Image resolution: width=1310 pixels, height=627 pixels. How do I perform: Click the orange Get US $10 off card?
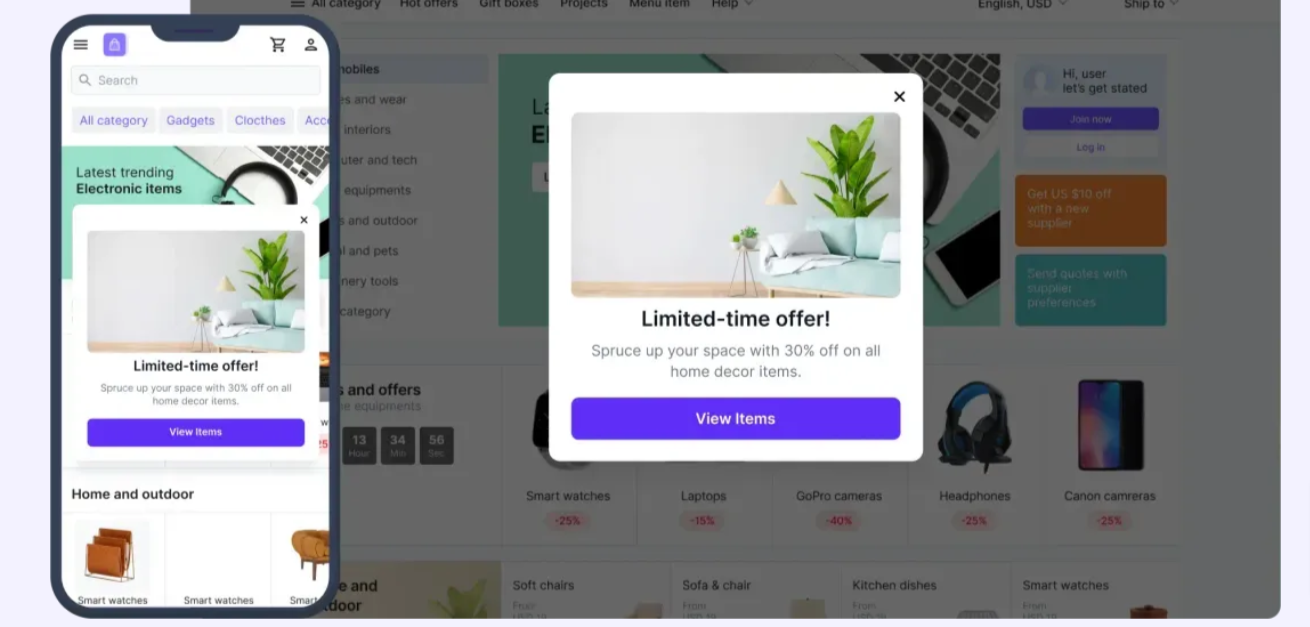tap(1090, 210)
